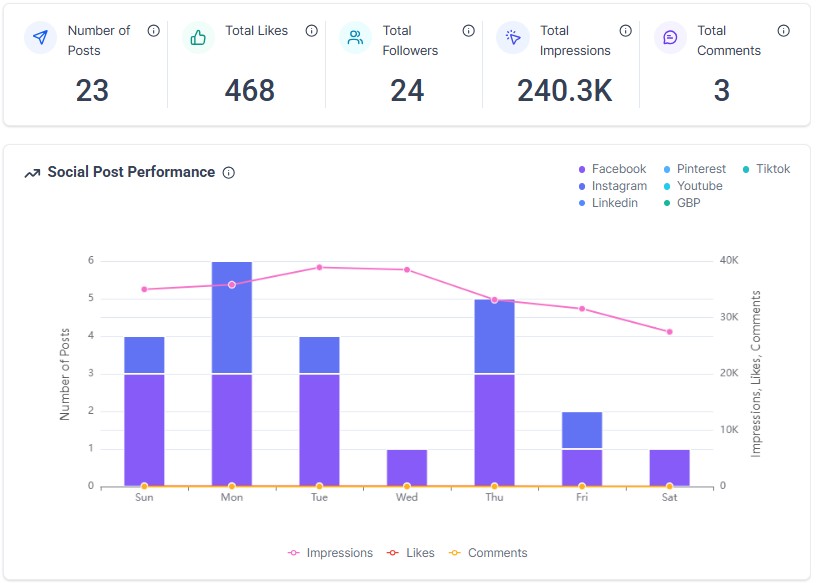The height and width of the screenshot is (583, 822).
Task: Click the Monday Instagram bar segment
Action: coord(232,317)
